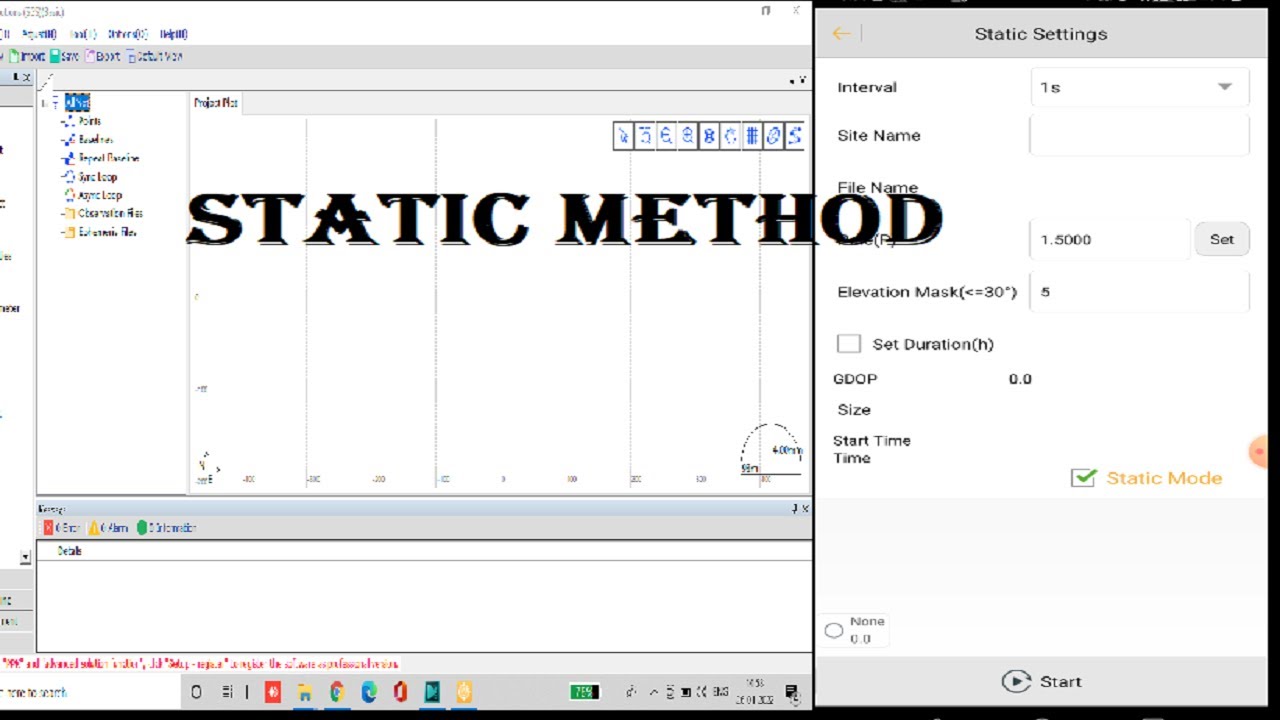
Task: Open Microsoft Edge from the taskbar
Action: pyautogui.click(x=369, y=692)
